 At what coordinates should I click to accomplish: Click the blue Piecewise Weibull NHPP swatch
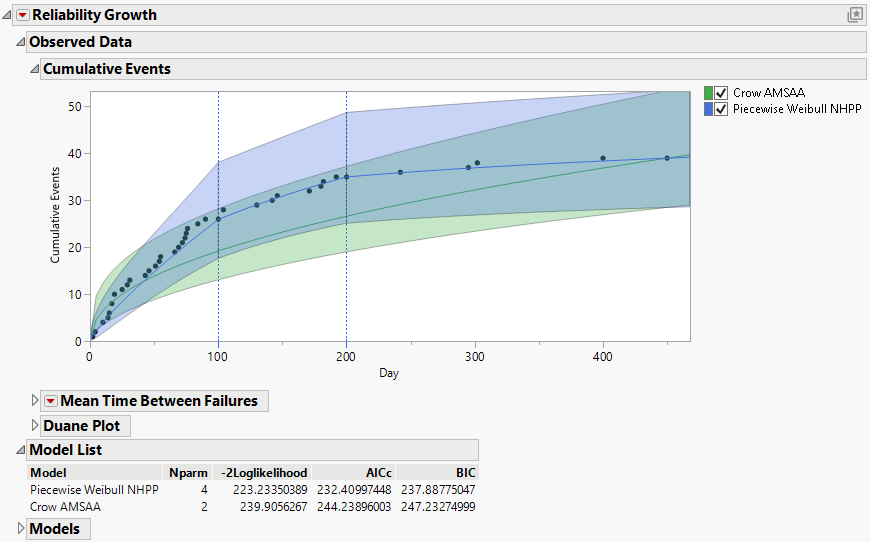(708, 108)
